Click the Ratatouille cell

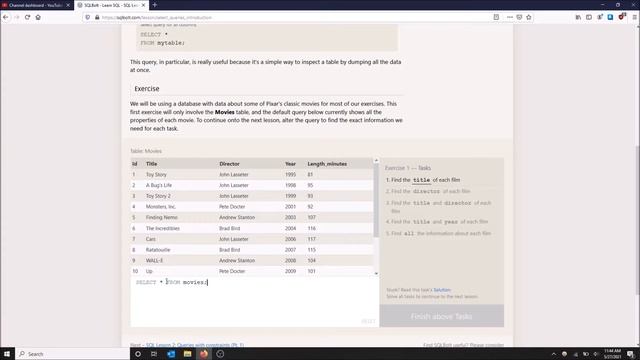(x=158, y=249)
